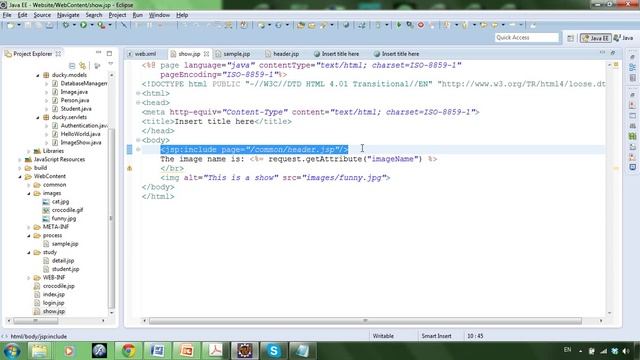Click the open web browser globe icon in toolbar
This screenshot has height=360, width=640.
click(x=346, y=25)
